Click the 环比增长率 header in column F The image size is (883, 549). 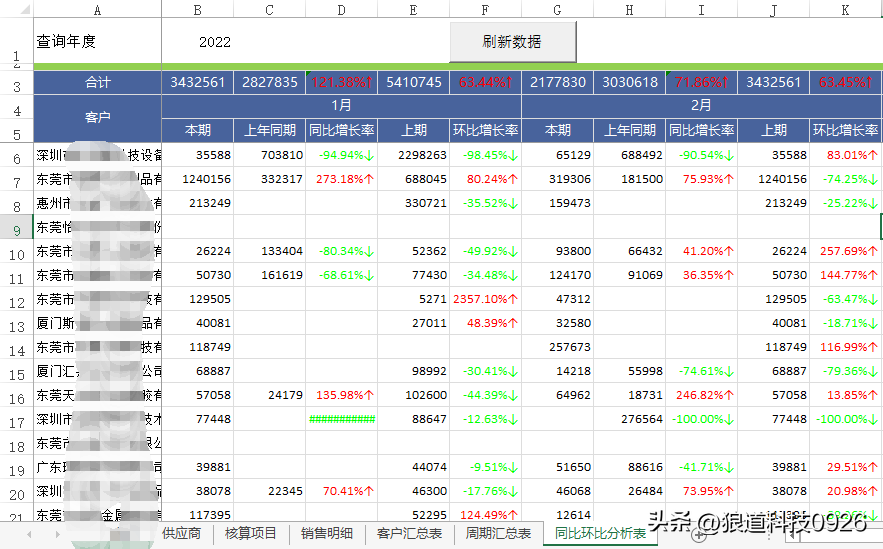tap(485, 130)
